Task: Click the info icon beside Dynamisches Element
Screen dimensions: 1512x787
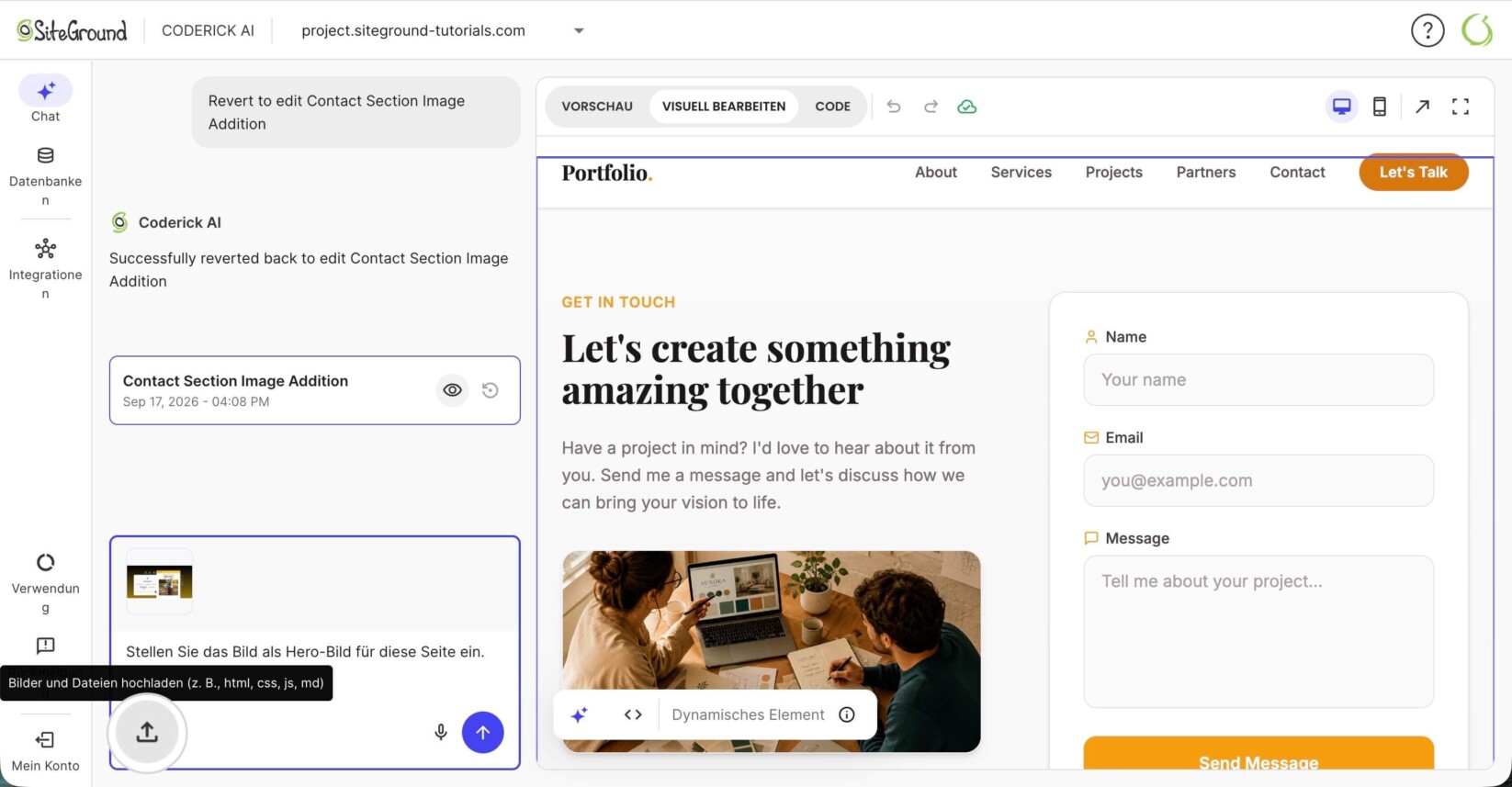Action: (x=847, y=714)
